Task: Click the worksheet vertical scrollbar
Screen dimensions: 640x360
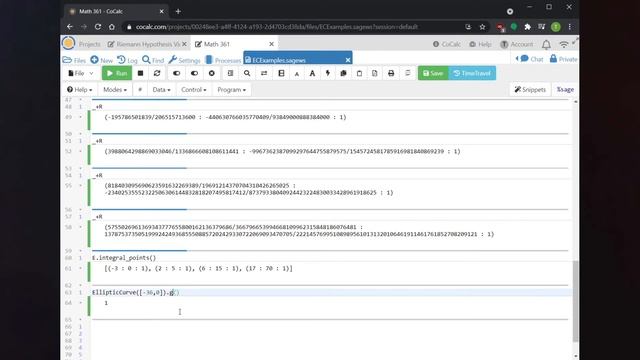Action: tap(576, 301)
